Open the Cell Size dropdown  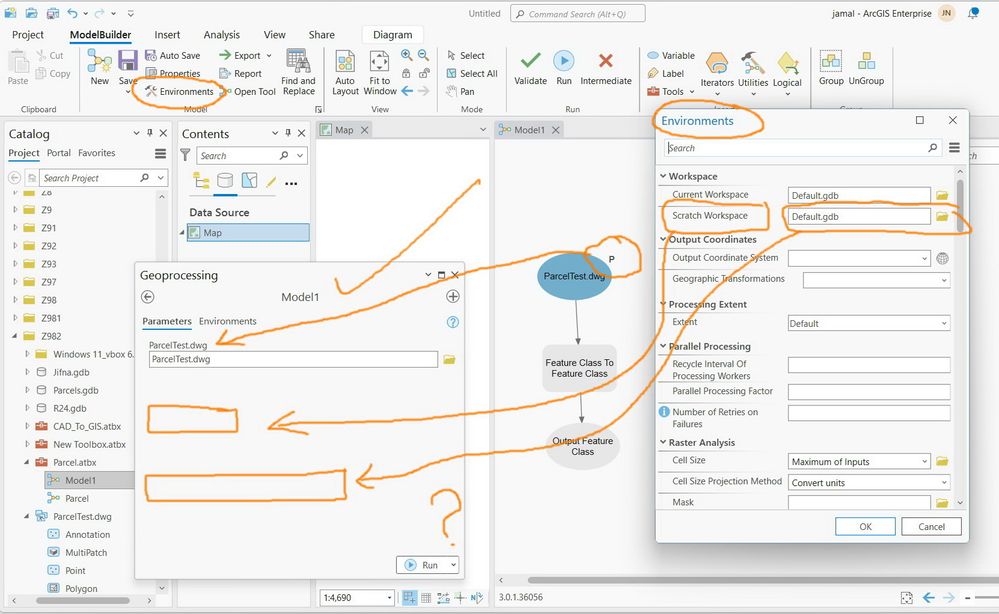(x=924, y=462)
